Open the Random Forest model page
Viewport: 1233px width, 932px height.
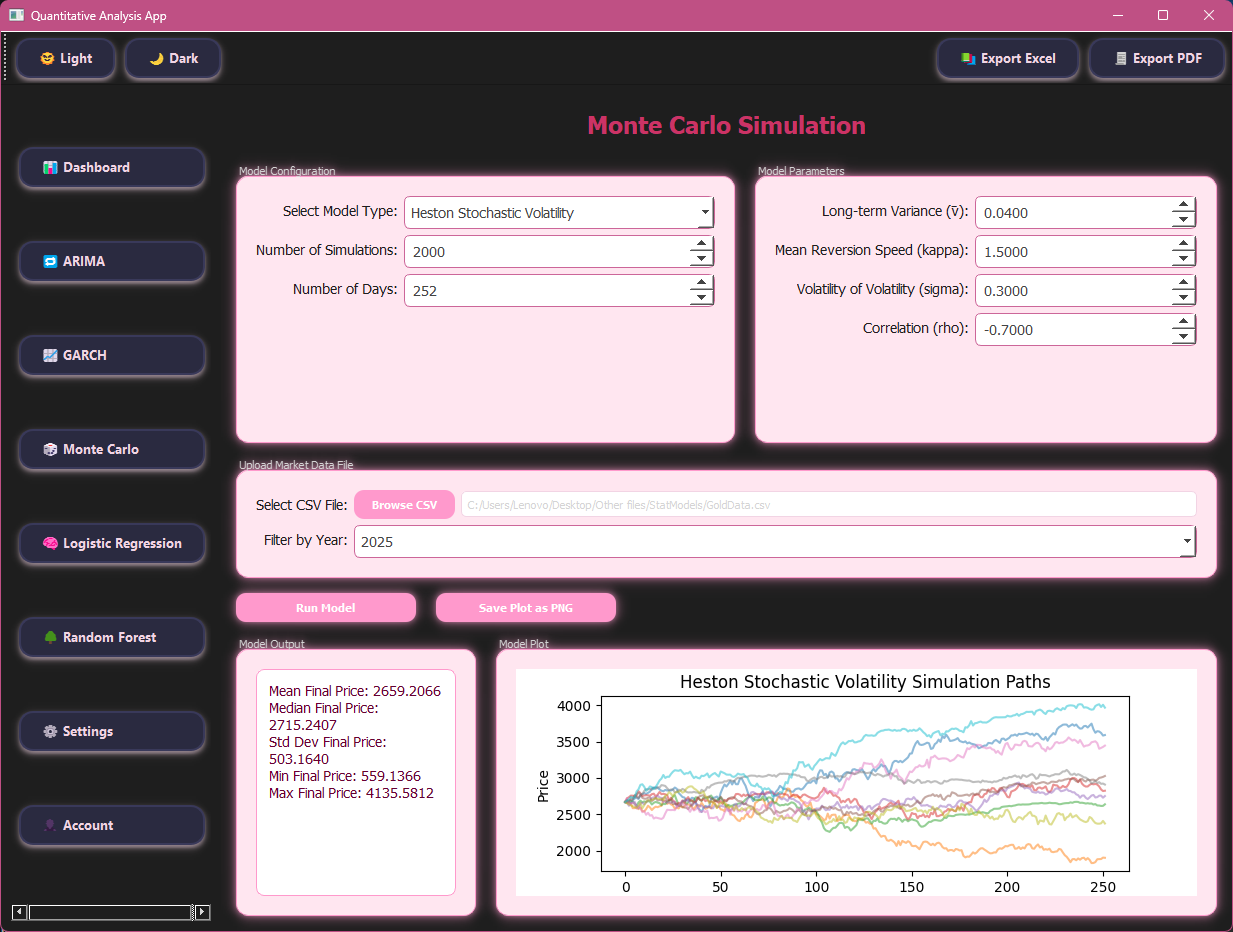click(x=111, y=638)
